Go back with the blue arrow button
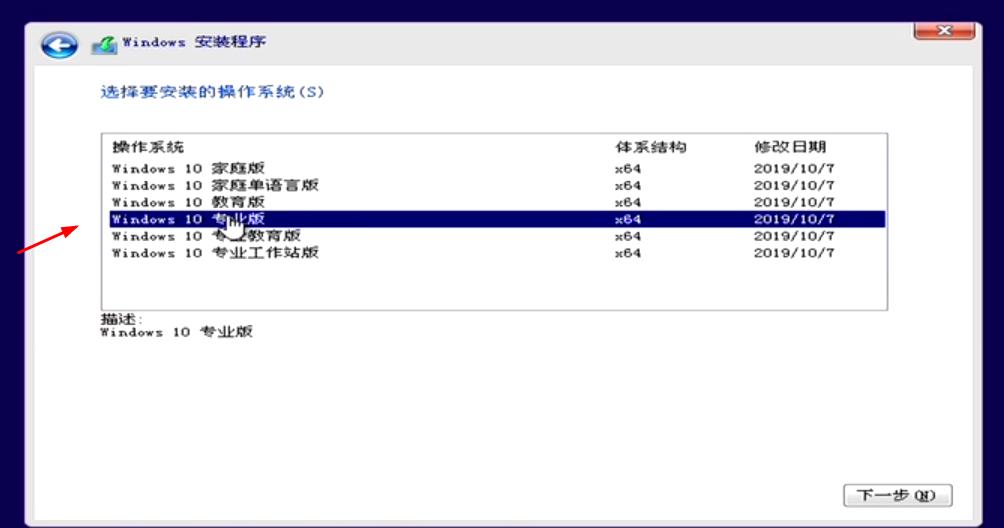This screenshot has width=1004, height=528. [x=59, y=45]
